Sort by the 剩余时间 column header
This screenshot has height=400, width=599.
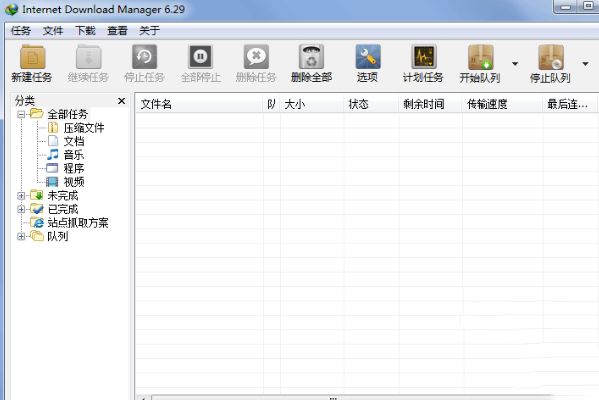(431, 104)
